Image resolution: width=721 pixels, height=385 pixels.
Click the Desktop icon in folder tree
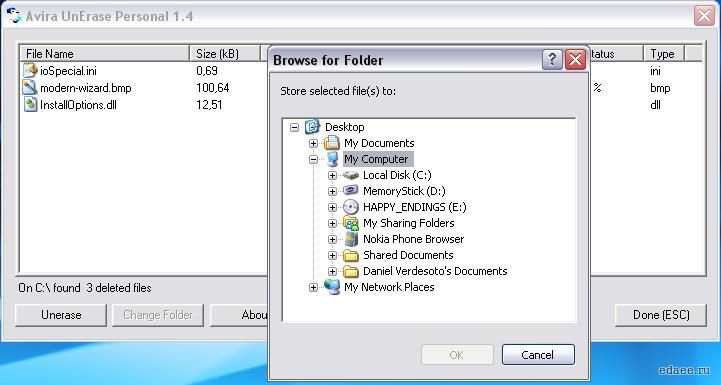coord(312,126)
